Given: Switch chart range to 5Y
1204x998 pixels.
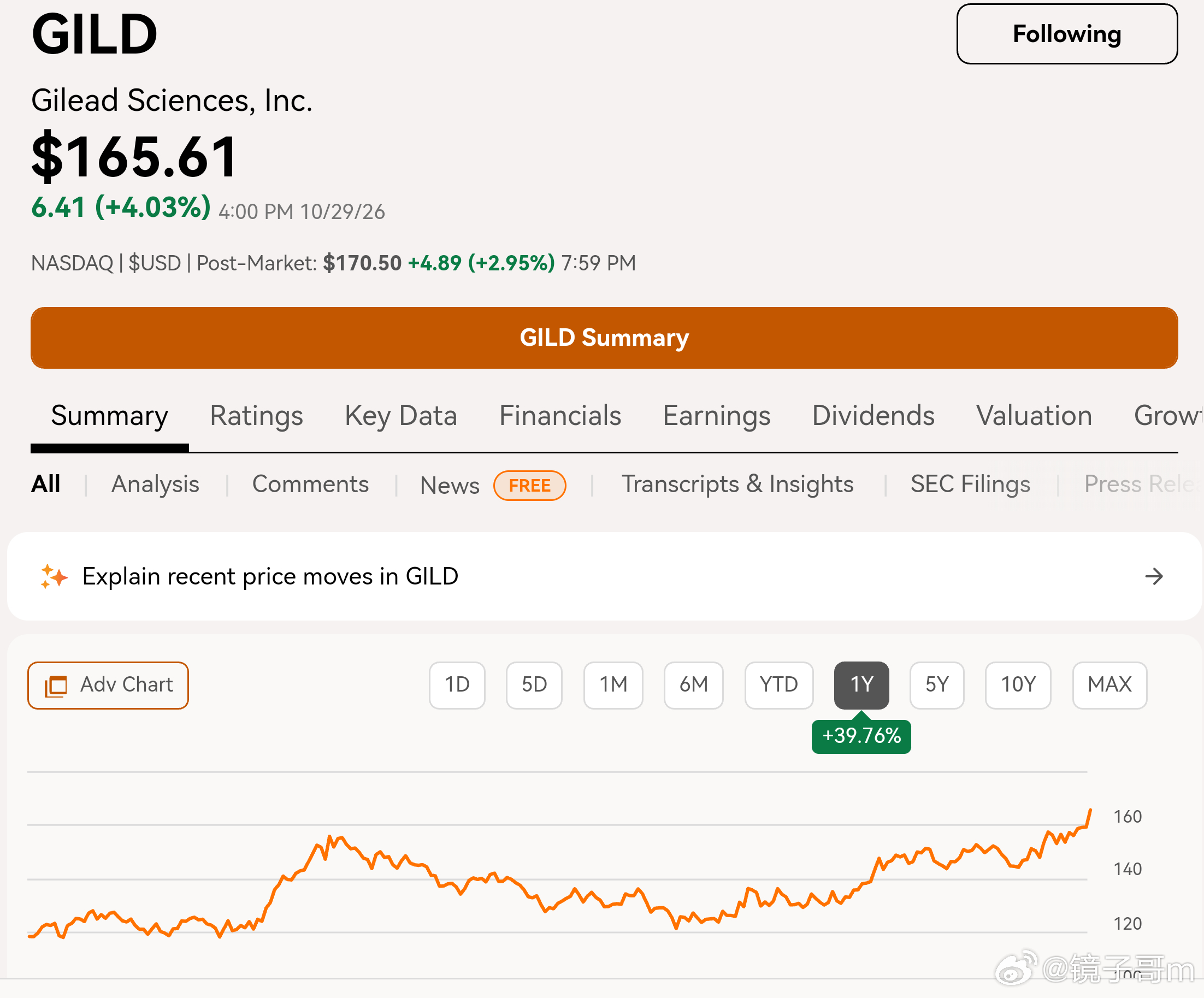Looking at the screenshot, I should point(937,685).
